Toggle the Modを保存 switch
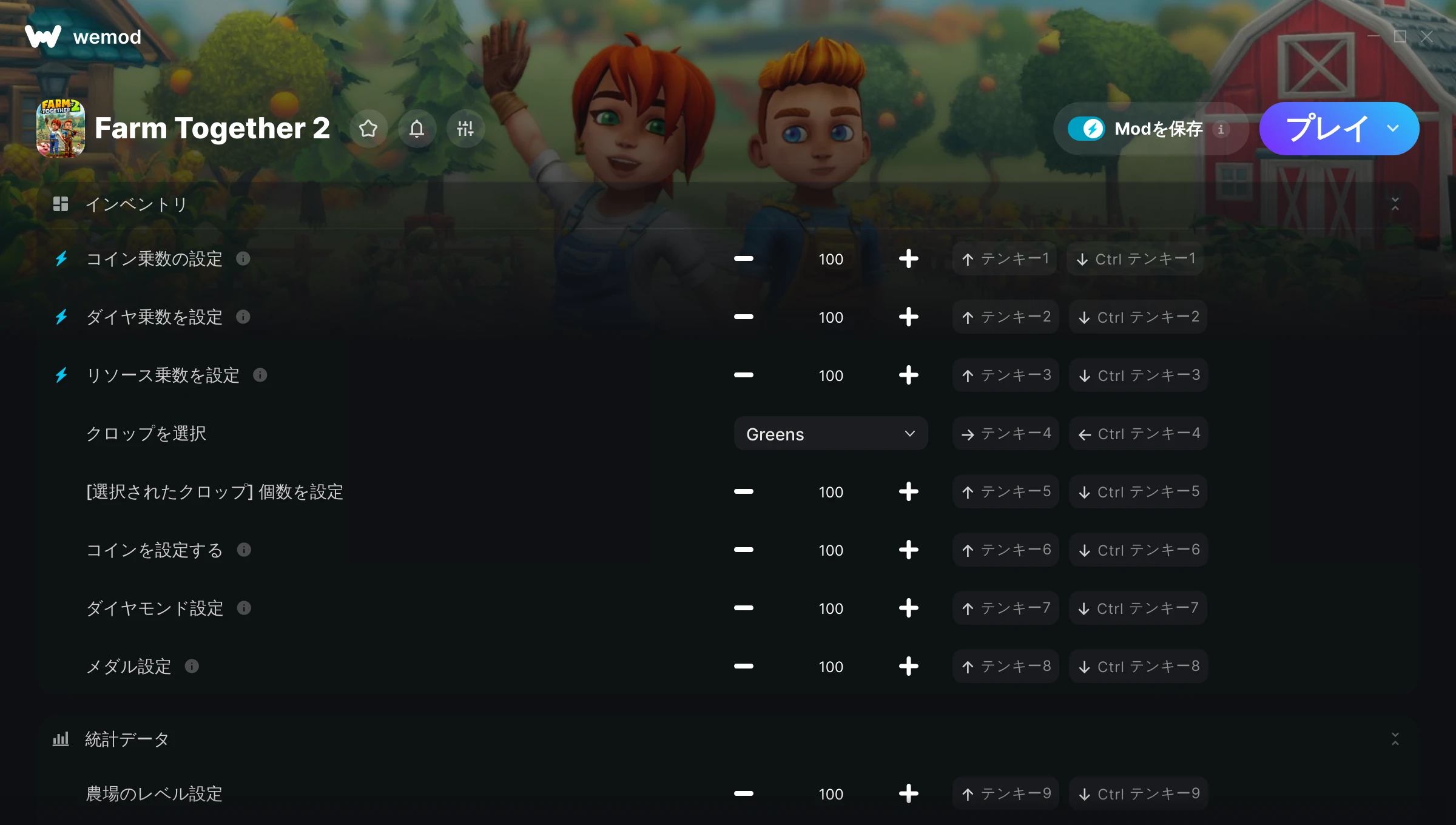 tap(1087, 129)
